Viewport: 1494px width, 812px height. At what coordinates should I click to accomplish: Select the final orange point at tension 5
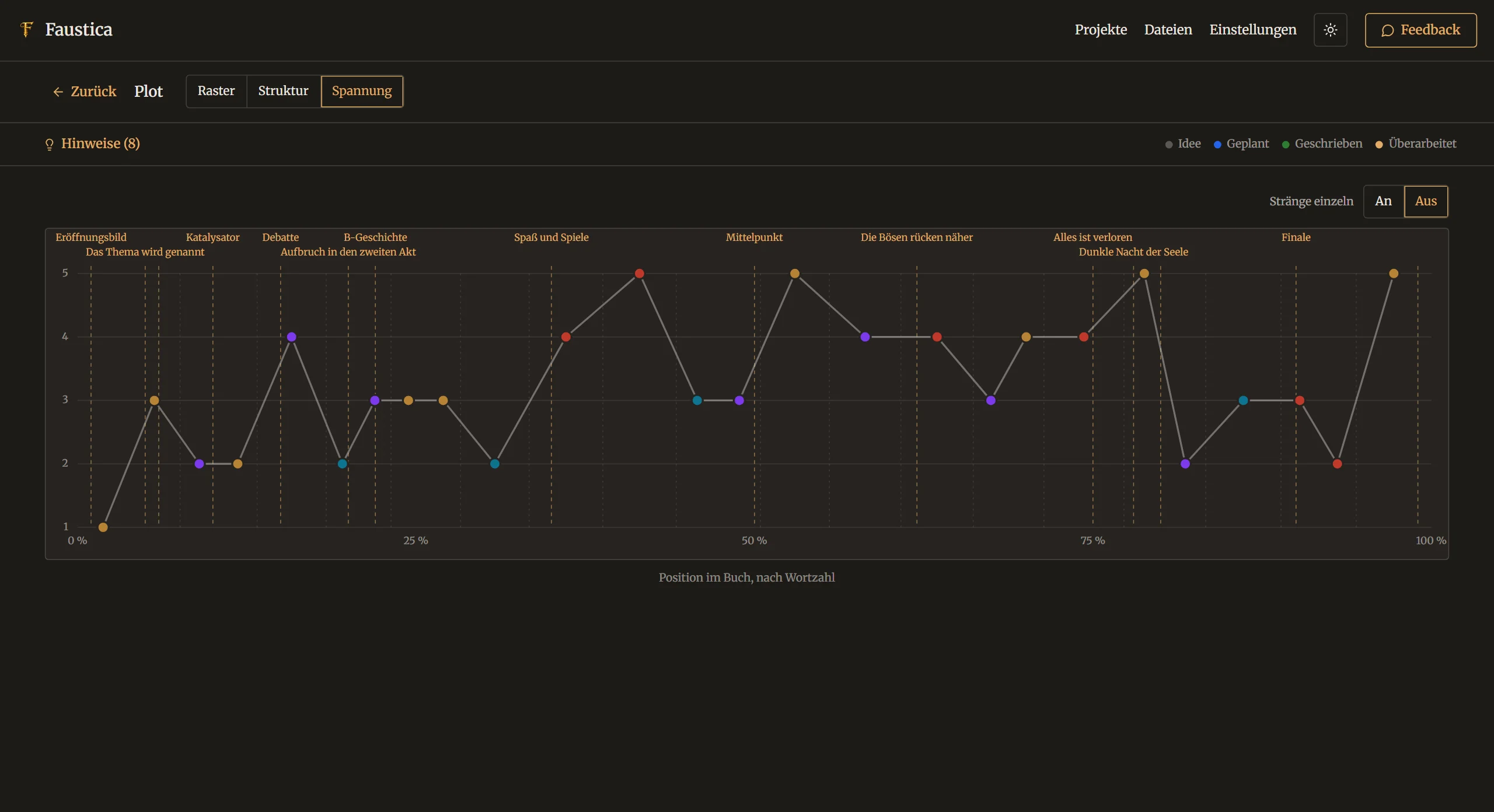1394,274
